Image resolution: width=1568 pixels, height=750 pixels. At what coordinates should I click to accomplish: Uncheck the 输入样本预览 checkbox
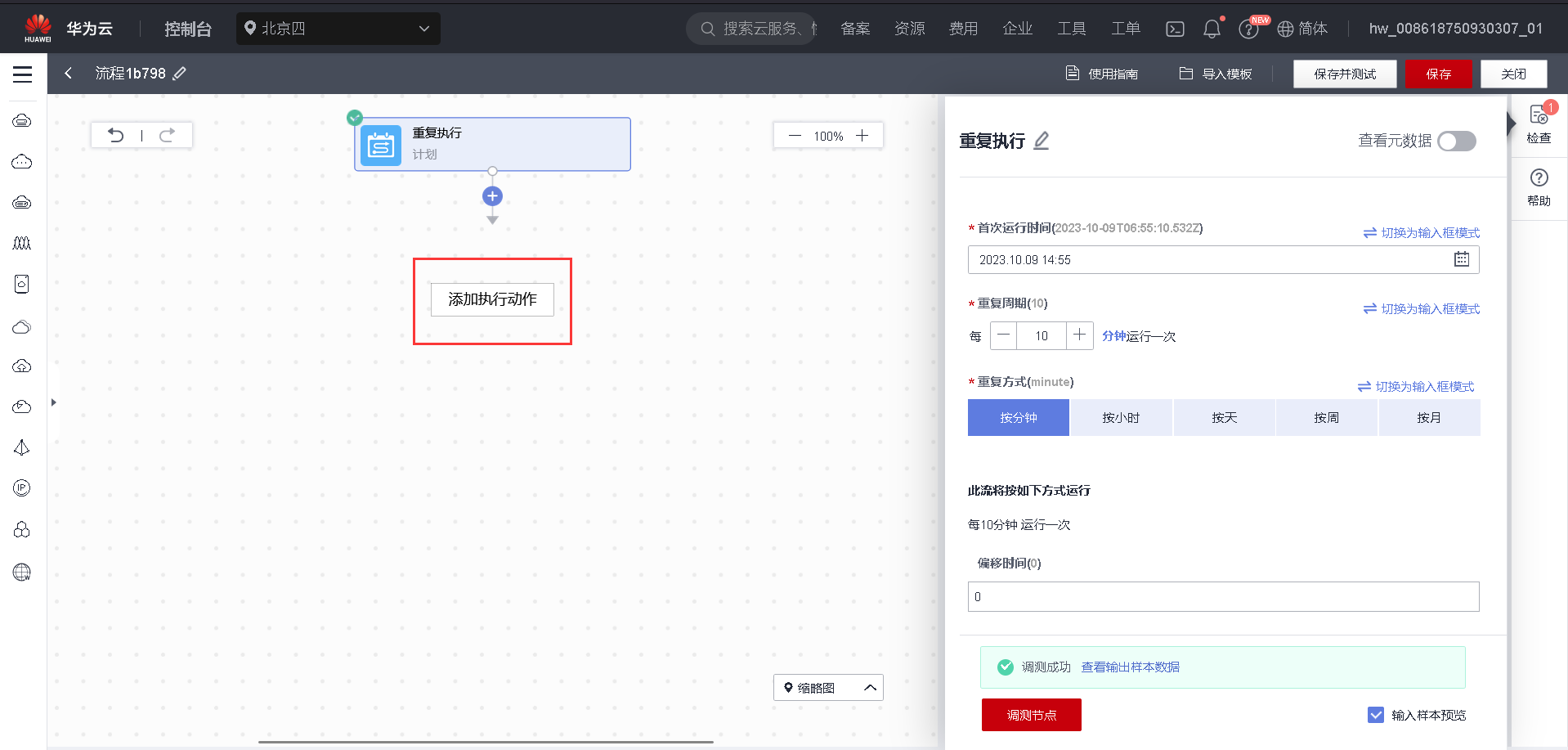pos(1376,714)
